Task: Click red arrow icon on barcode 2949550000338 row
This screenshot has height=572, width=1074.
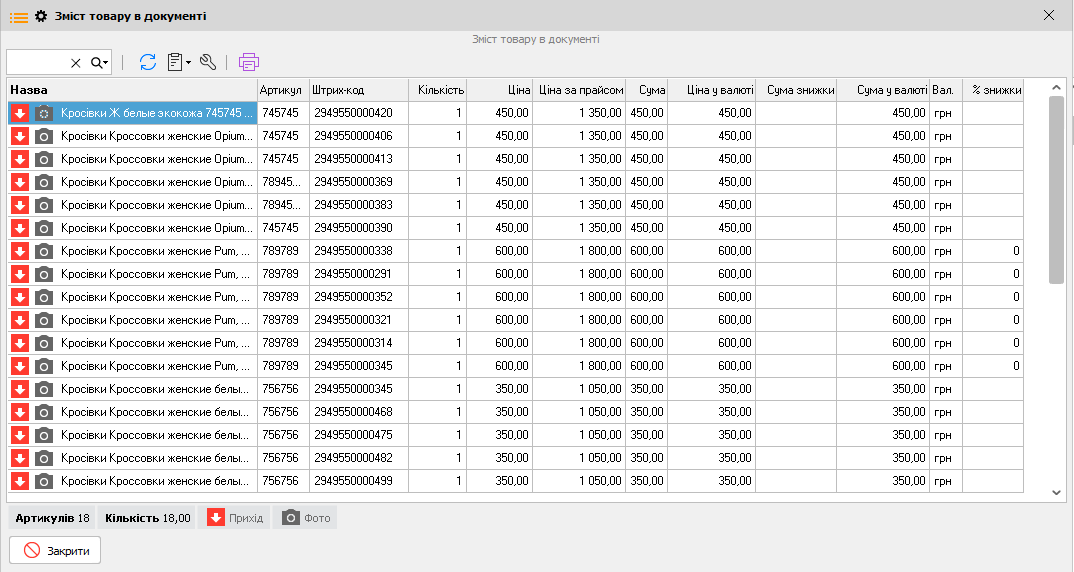Action: (x=20, y=251)
